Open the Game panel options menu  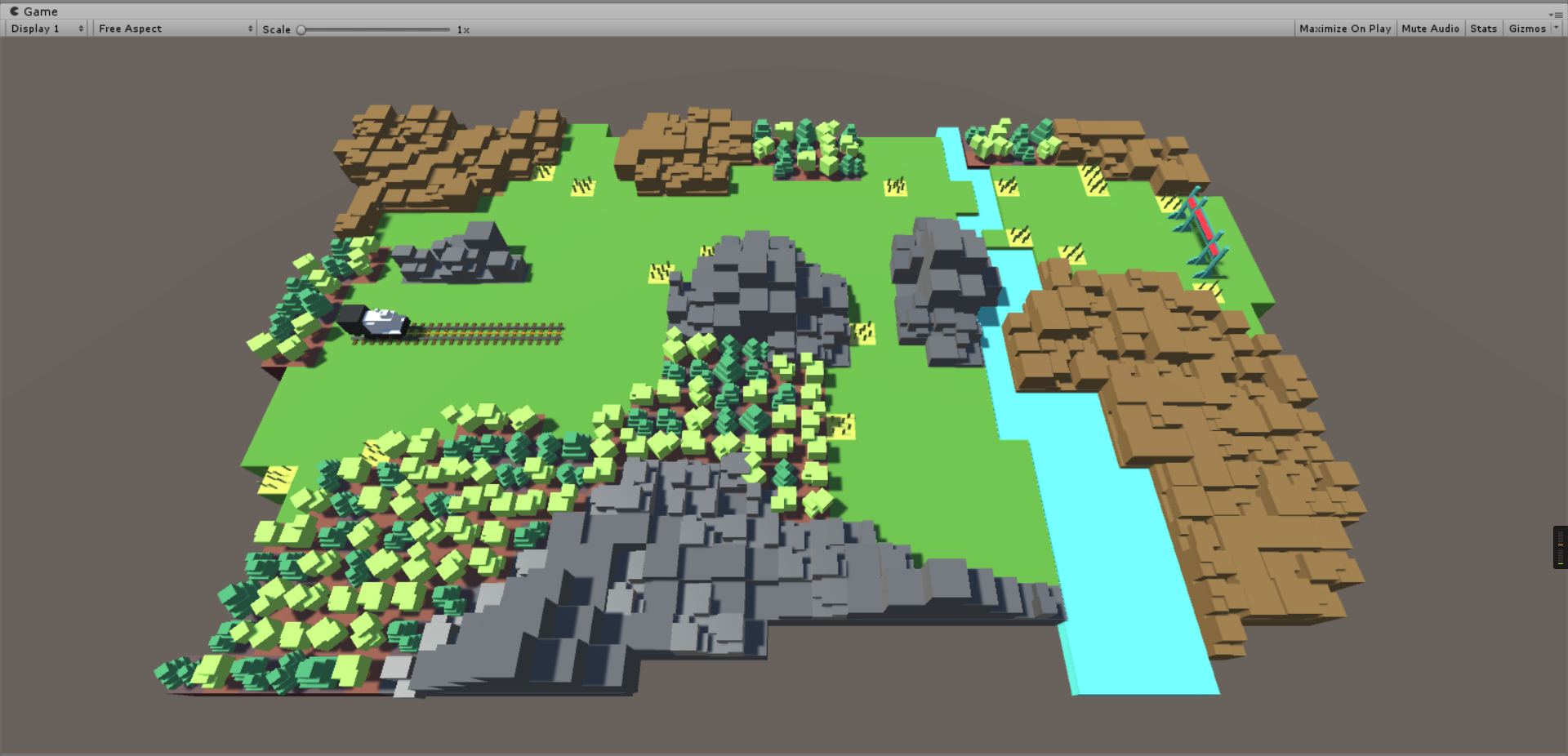coord(1556,14)
